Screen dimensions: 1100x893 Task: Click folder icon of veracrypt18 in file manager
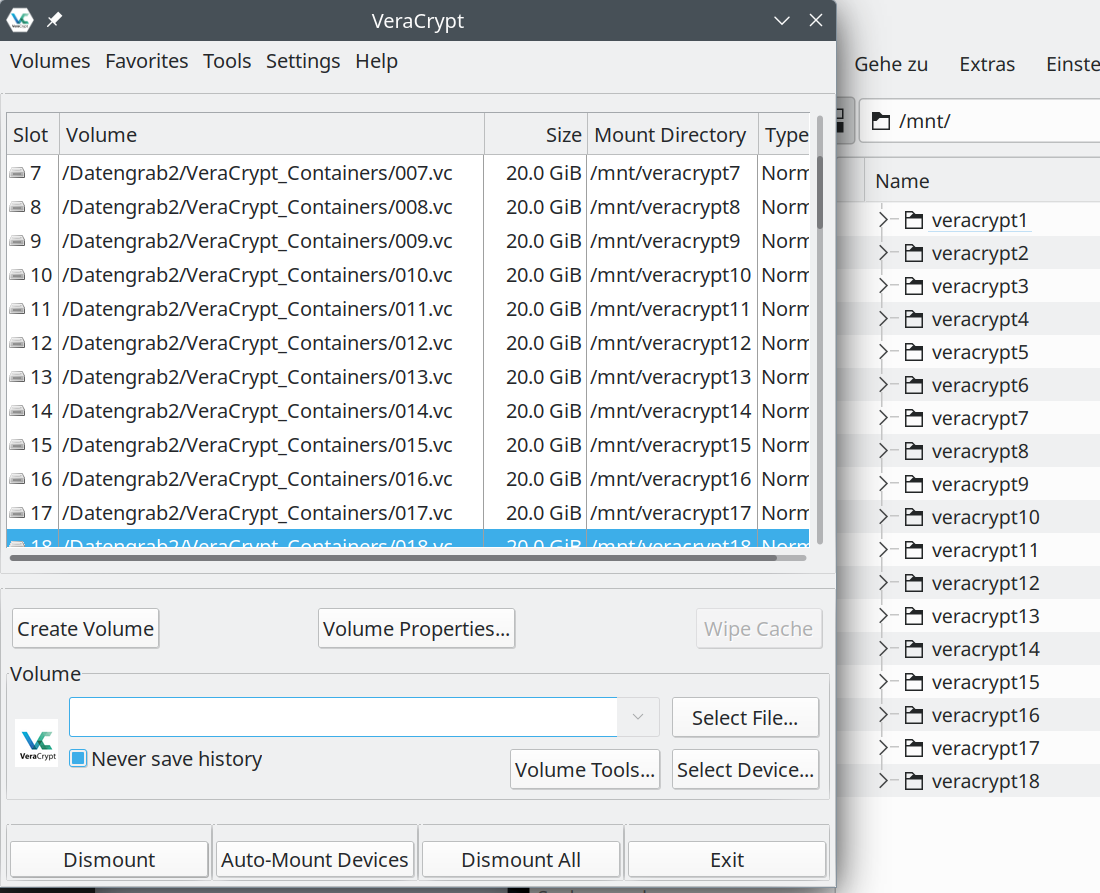pos(913,781)
